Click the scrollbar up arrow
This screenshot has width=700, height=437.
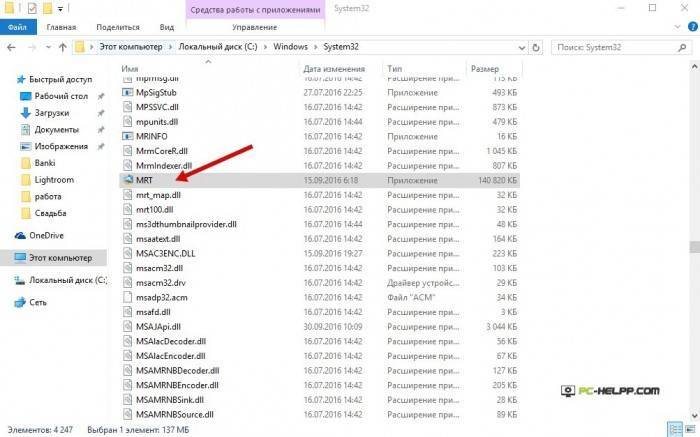point(694,67)
